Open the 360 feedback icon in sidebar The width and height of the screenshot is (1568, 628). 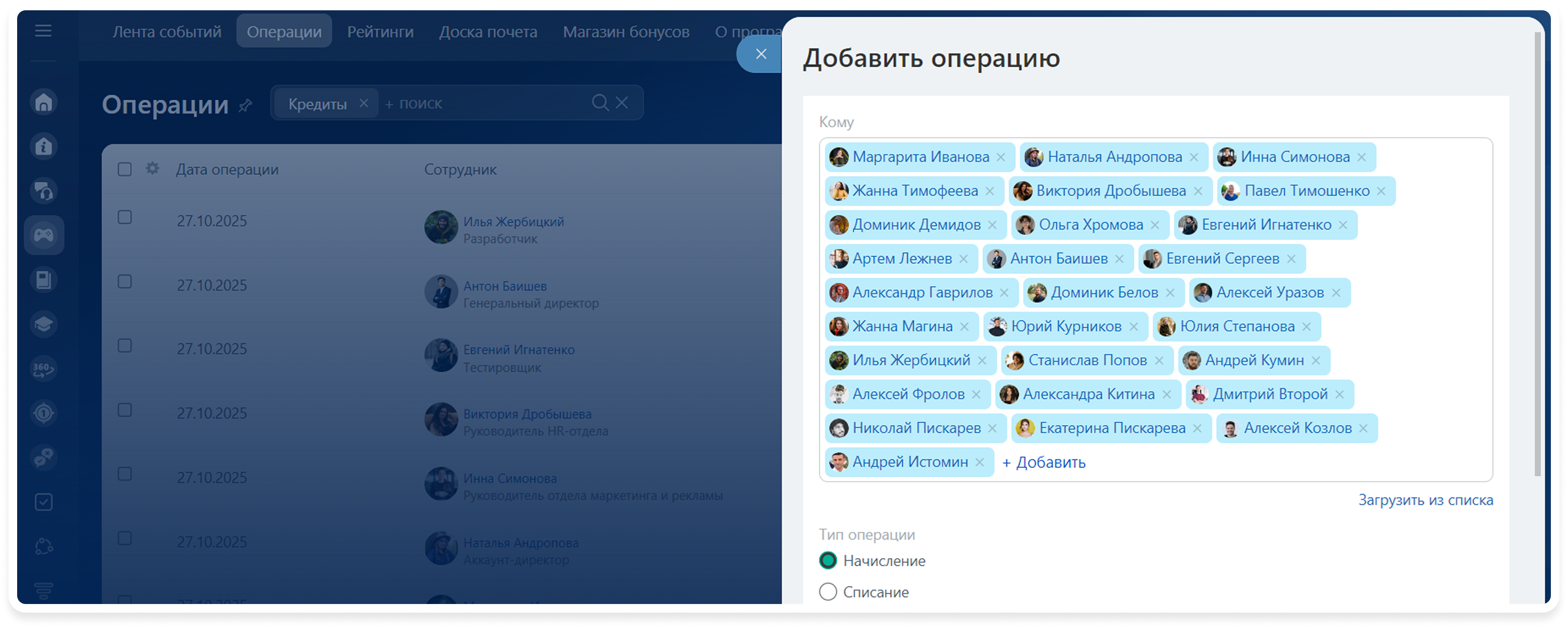tap(44, 368)
